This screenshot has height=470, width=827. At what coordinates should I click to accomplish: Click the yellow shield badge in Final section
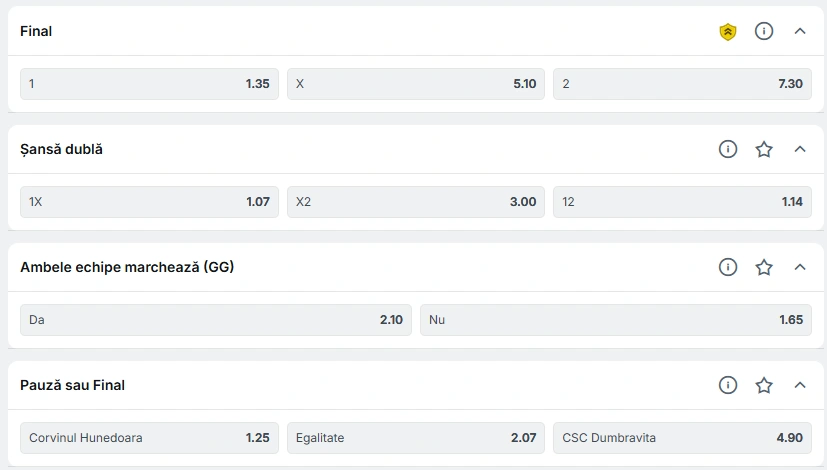[x=728, y=32]
